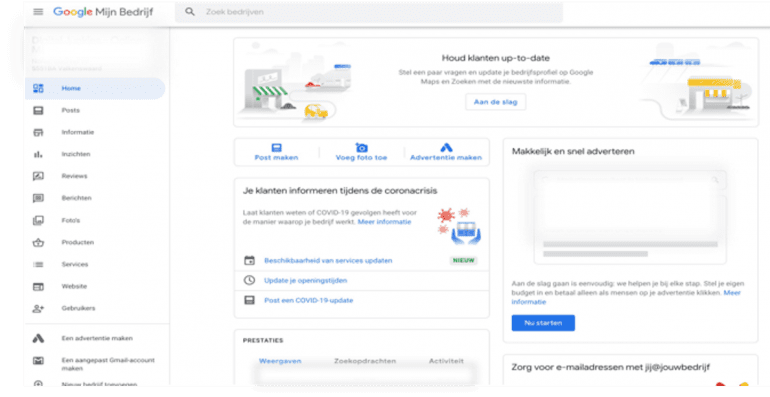Screen dimensions: 770x397
Task: Click the Informatie storefront icon
Action: tap(38, 132)
